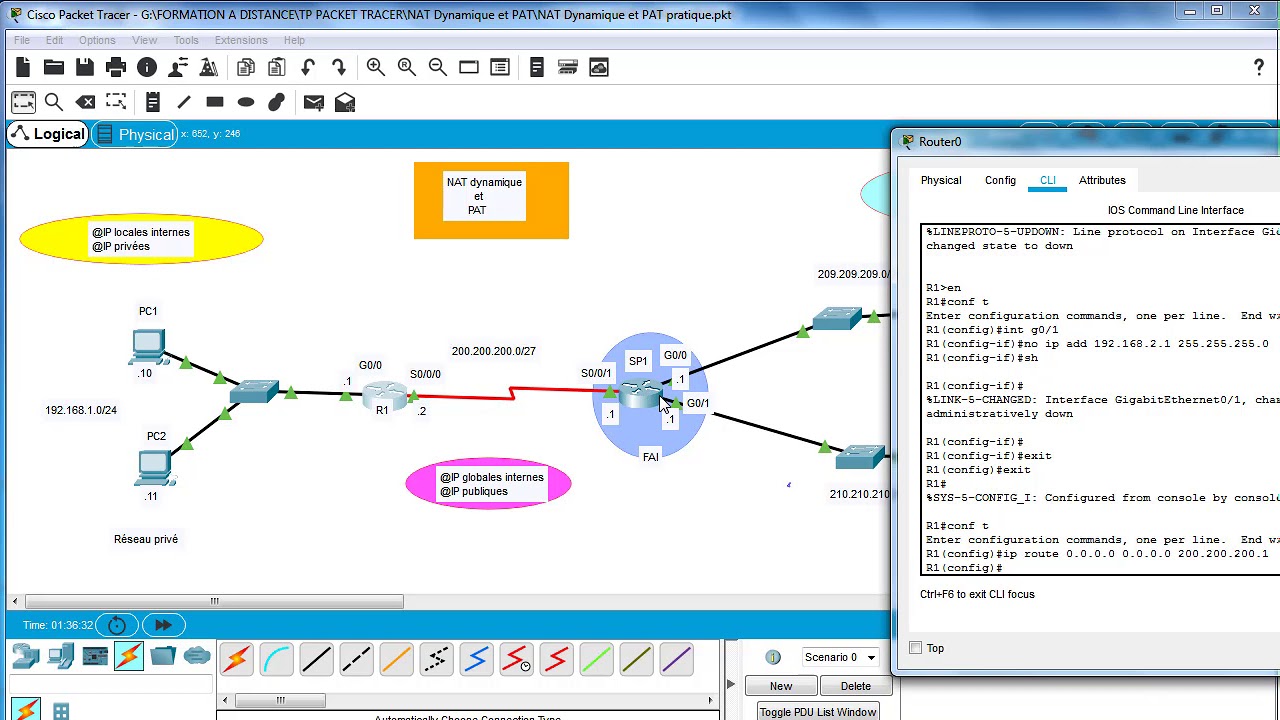1280x720 pixels.
Task: Click the R1 router on the canvas
Action: click(x=385, y=396)
